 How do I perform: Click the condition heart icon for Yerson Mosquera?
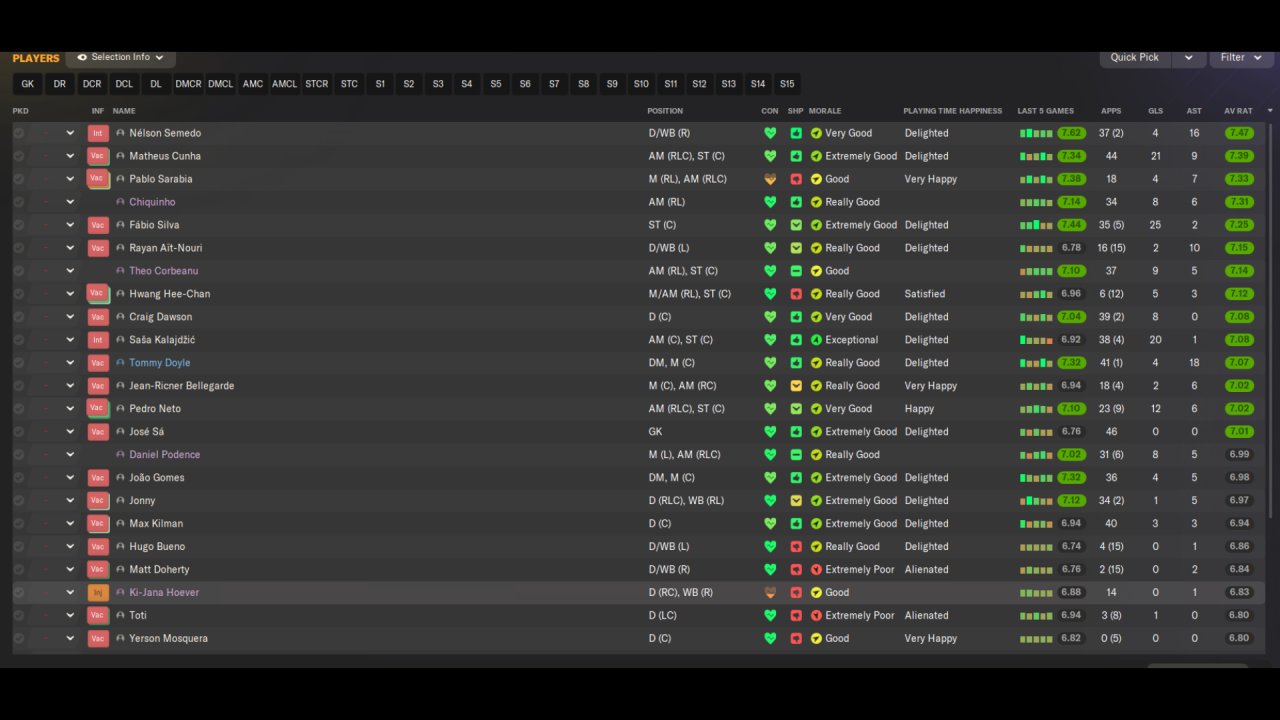(770, 638)
